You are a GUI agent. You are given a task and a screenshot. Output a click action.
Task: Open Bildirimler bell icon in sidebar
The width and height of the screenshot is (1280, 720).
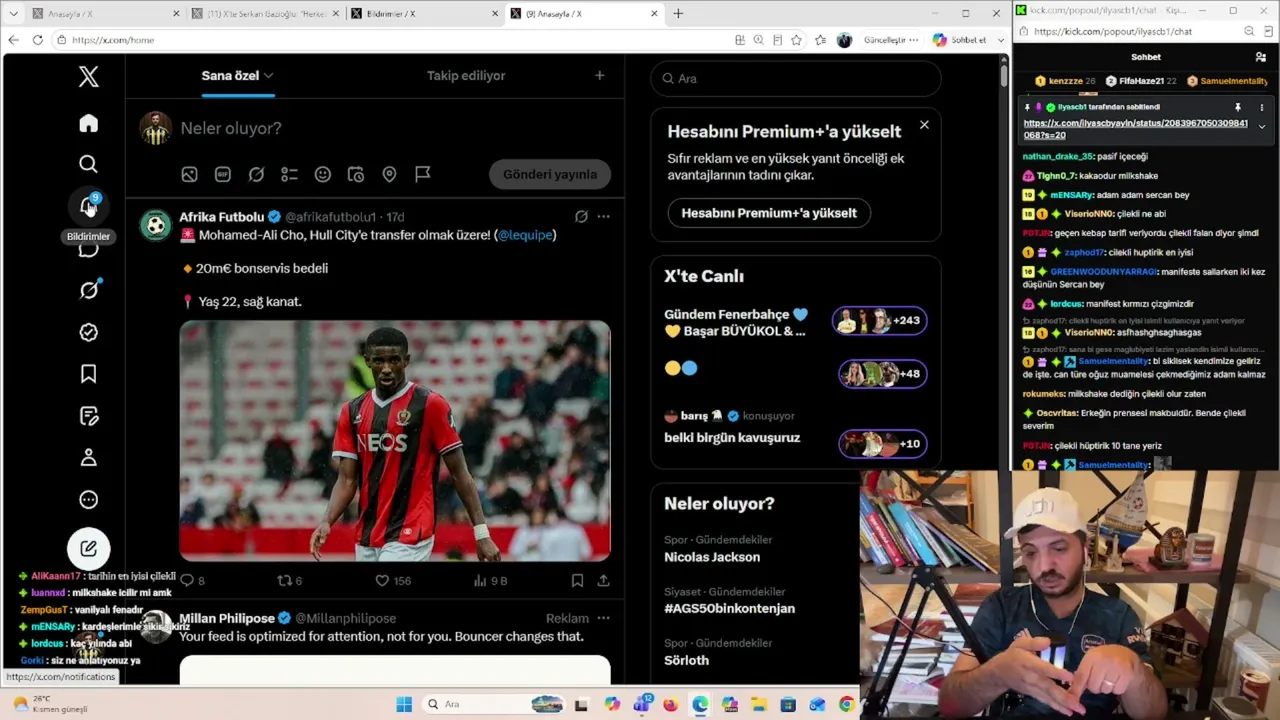coord(88,206)
